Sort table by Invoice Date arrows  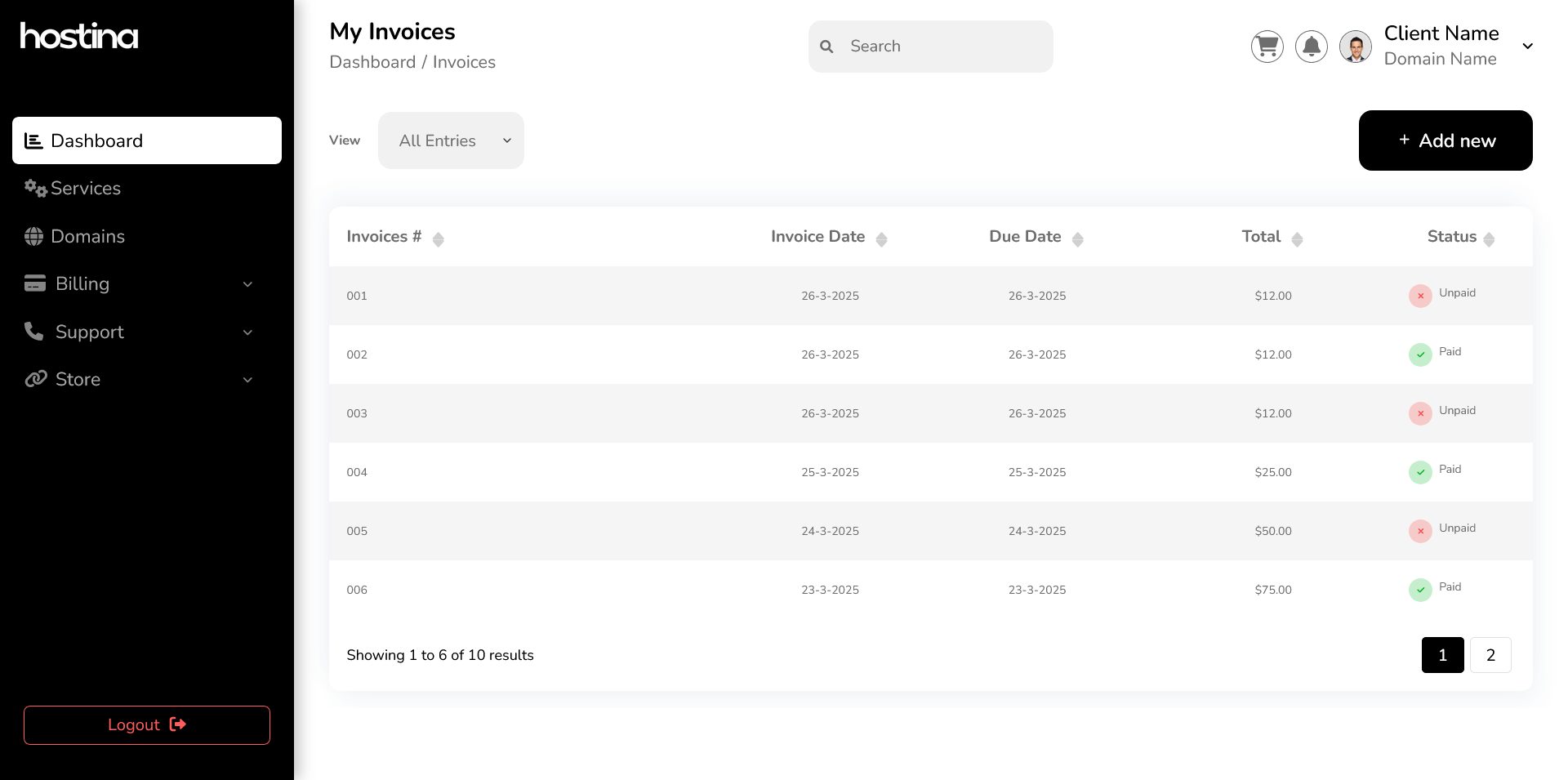pyautogui.click(x=881, y=239)
